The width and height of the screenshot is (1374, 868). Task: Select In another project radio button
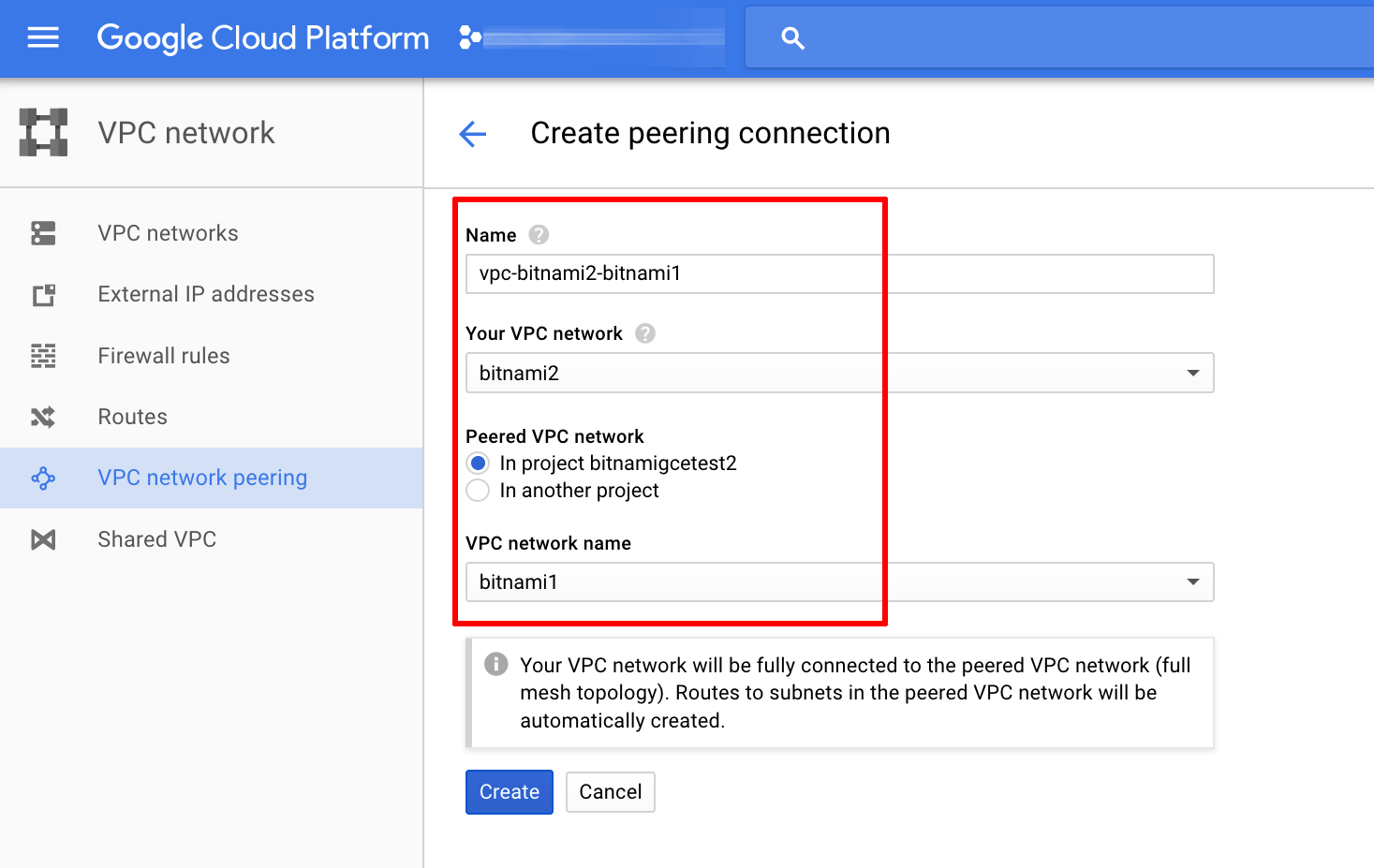click(478, 491)
